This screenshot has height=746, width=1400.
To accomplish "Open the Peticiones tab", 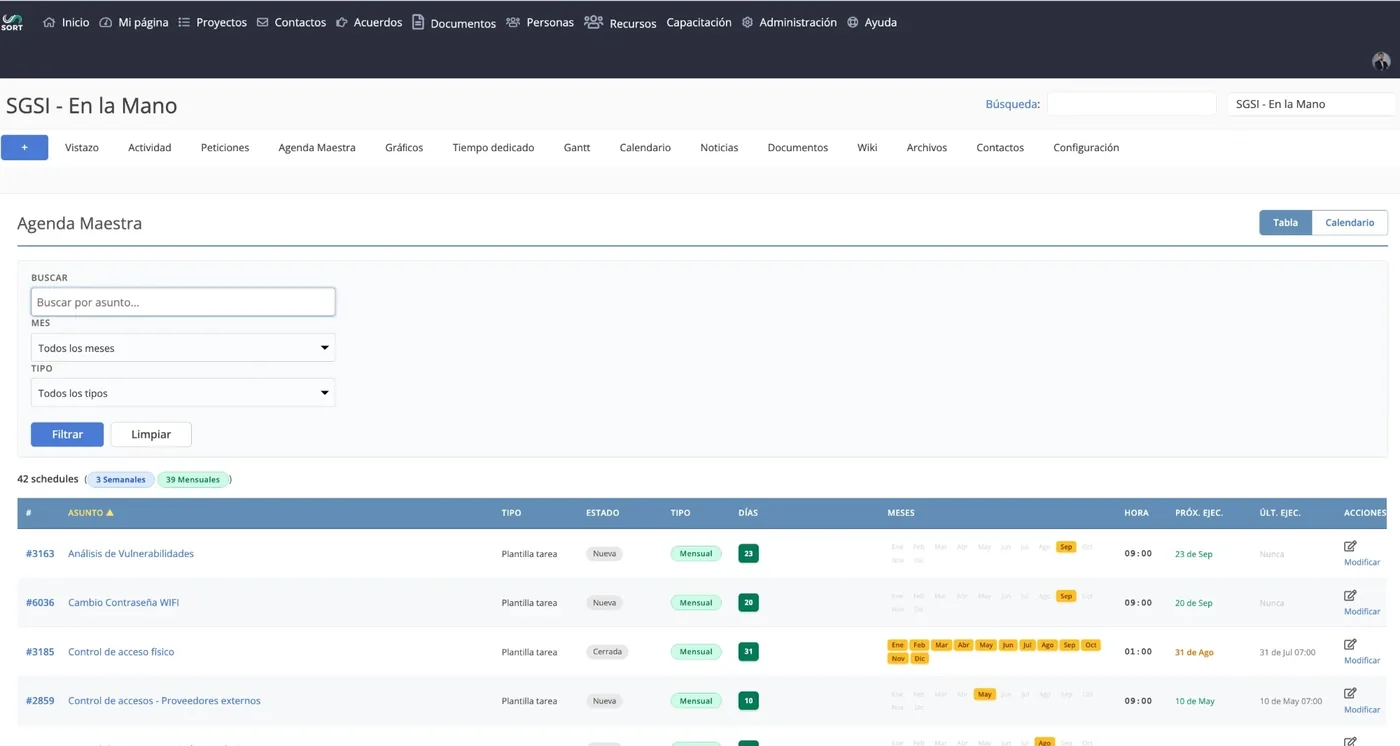I will [x=225, y=147].
